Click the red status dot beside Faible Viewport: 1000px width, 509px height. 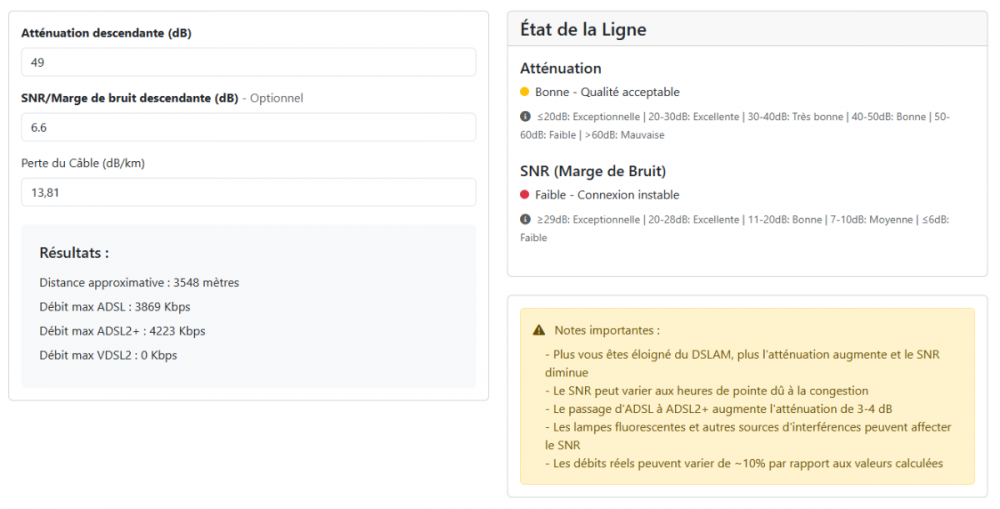coord(525,195)
